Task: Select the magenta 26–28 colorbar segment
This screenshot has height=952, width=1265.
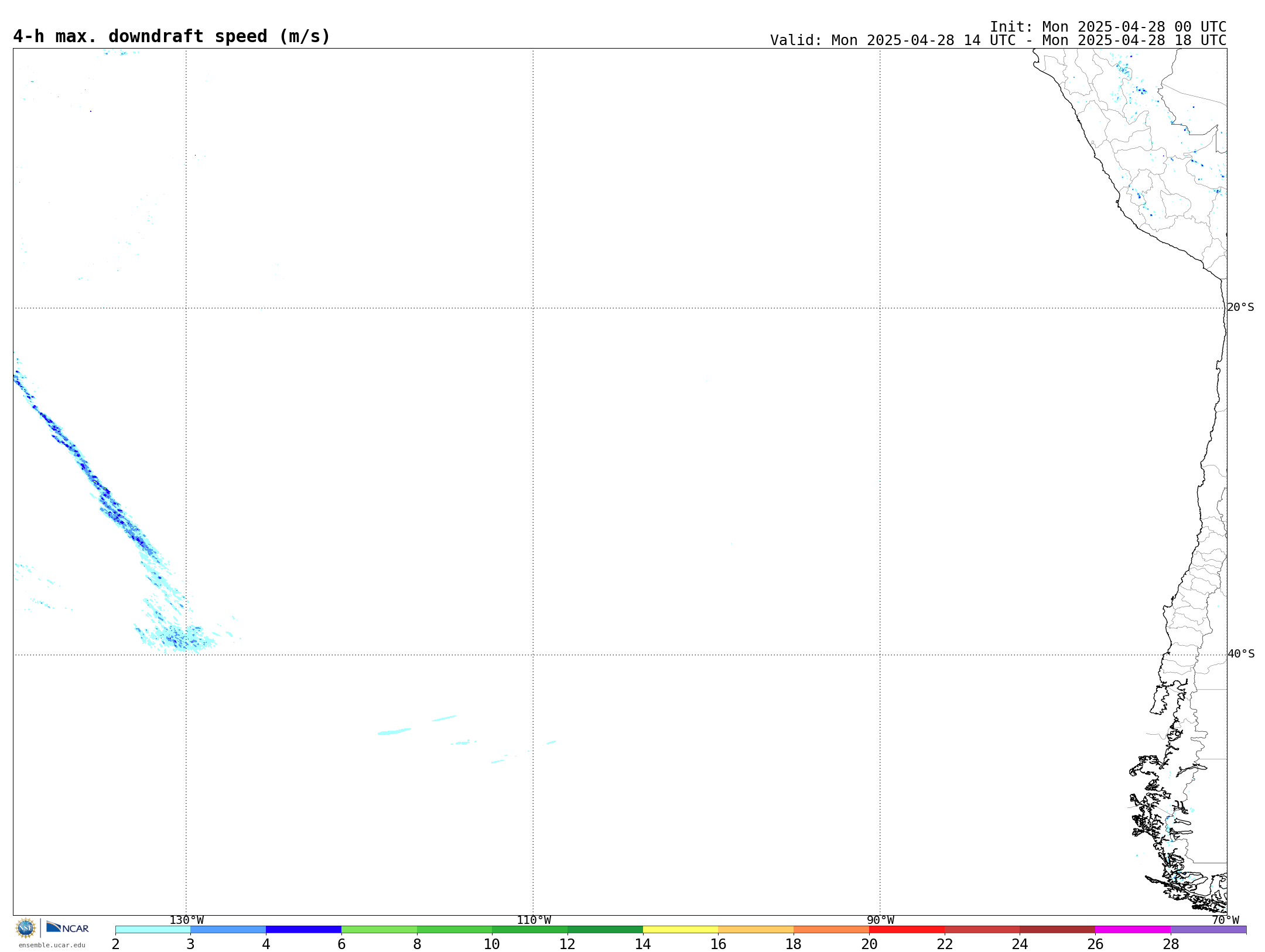Action: (1133, 930)
